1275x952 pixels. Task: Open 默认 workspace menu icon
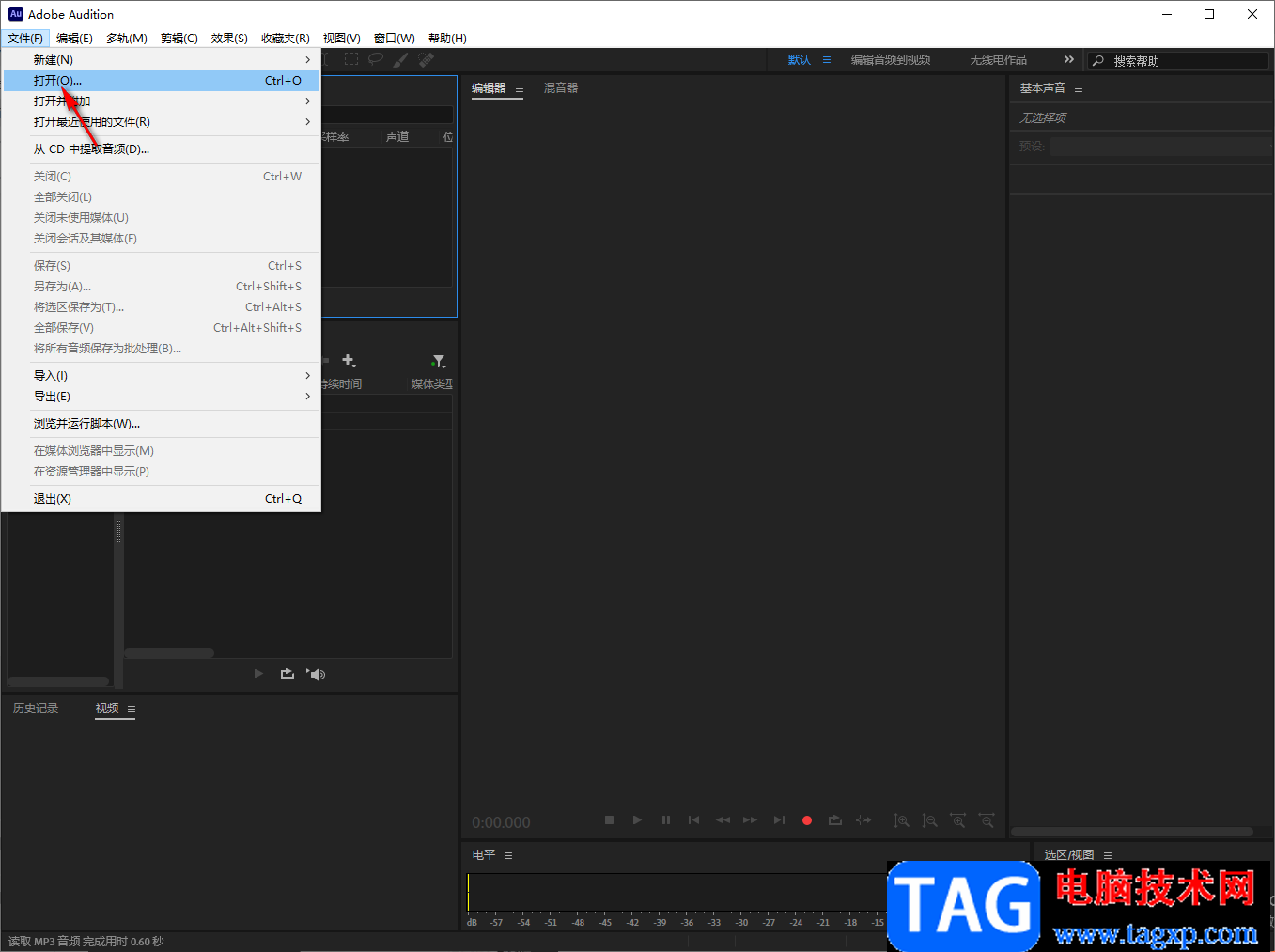(x=827, y=59)
